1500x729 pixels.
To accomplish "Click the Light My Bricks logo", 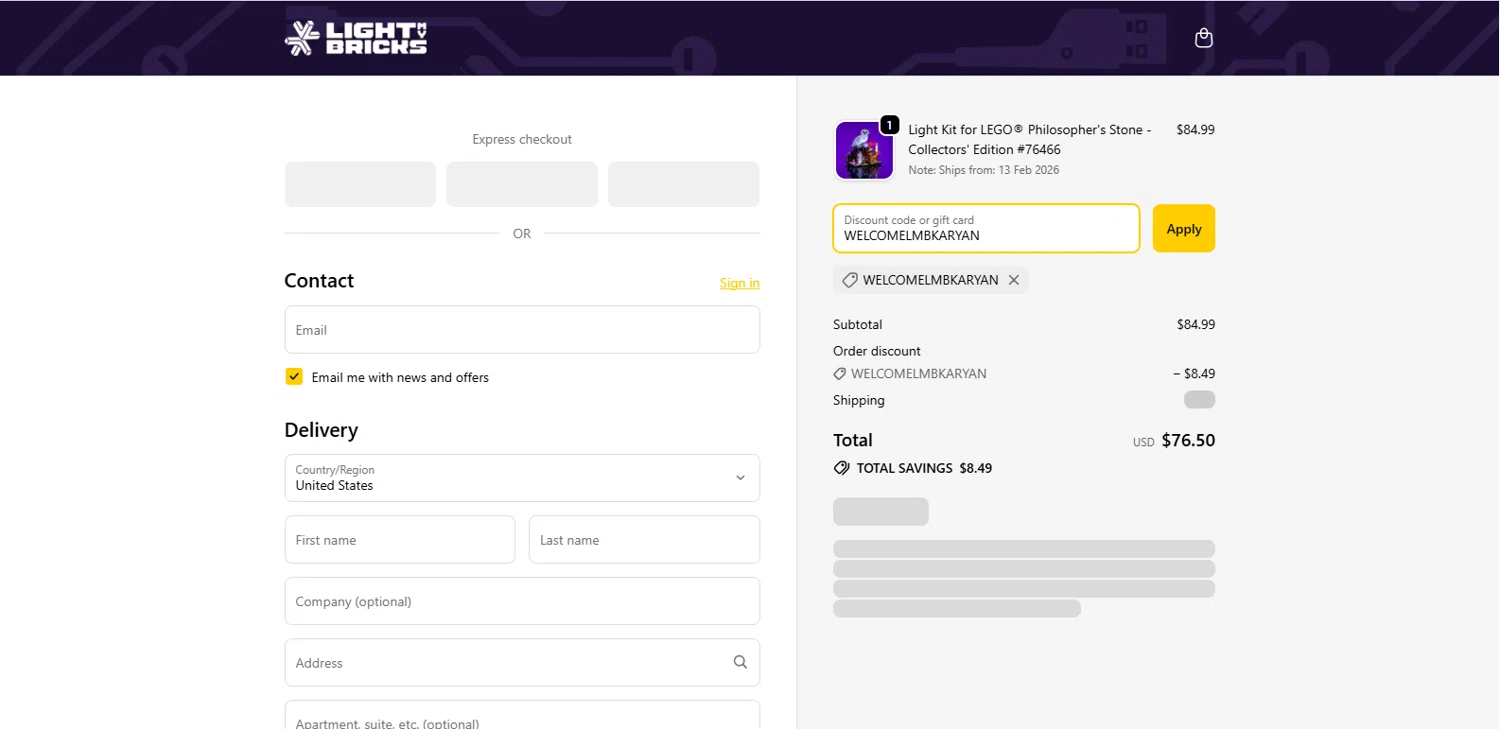I will point(356,38).
